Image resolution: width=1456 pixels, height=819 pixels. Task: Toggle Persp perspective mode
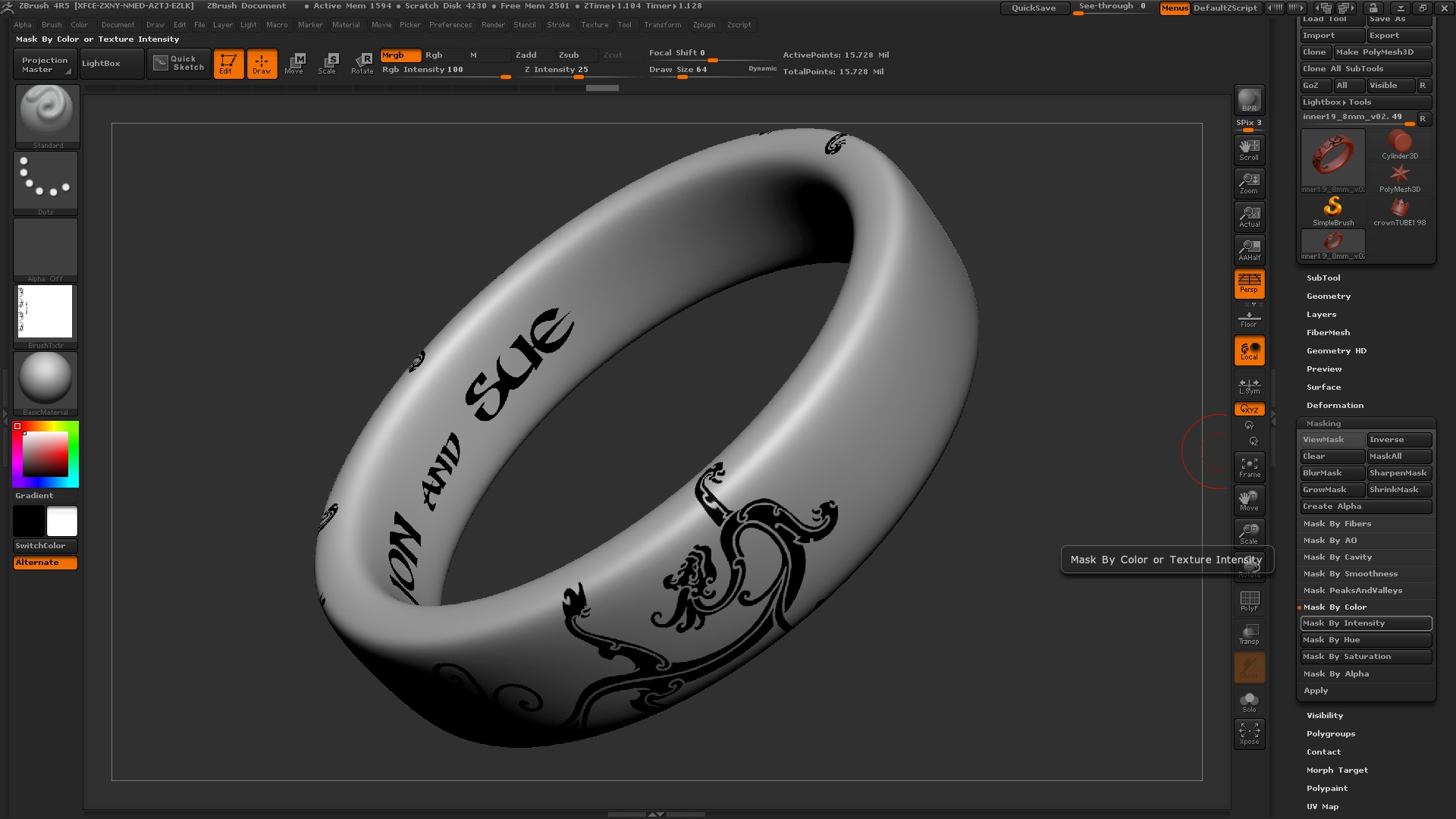pos(1249,283)
